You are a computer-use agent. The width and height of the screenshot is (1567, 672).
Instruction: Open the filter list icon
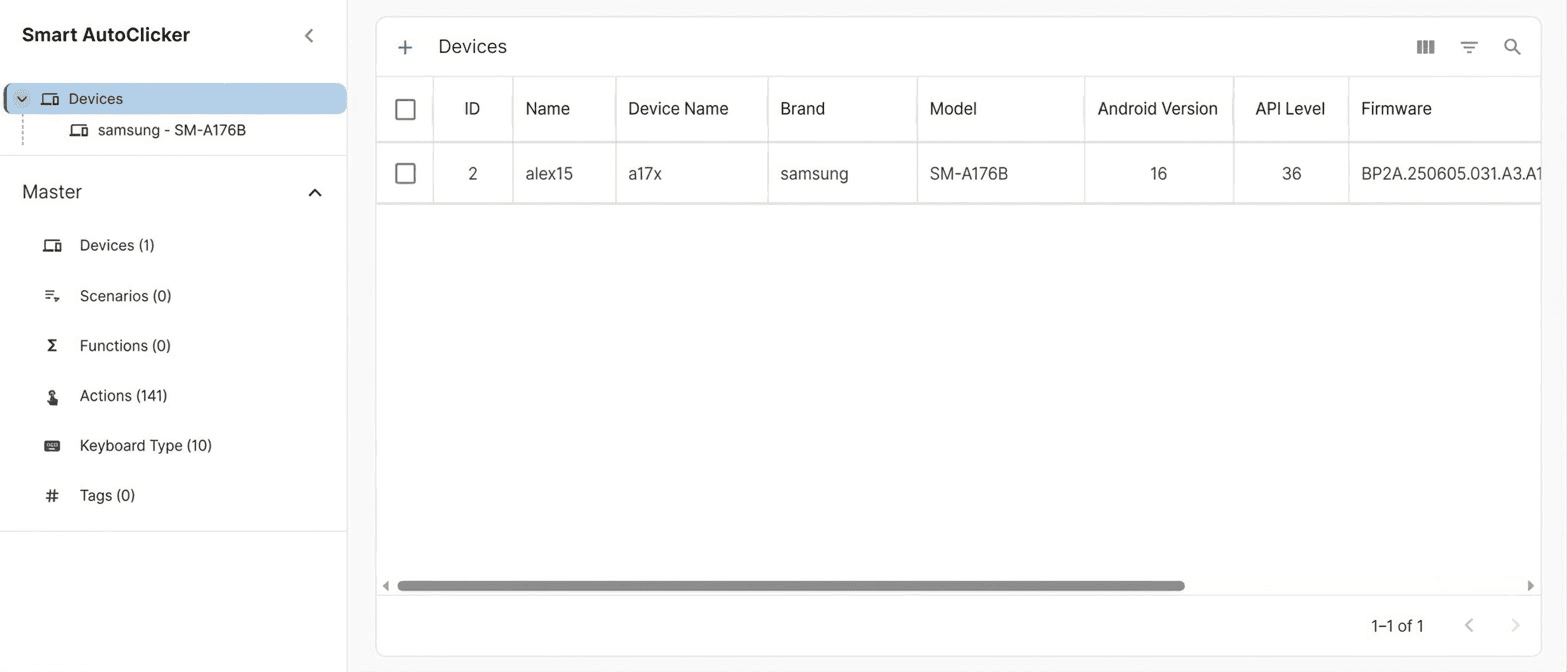1469,47
